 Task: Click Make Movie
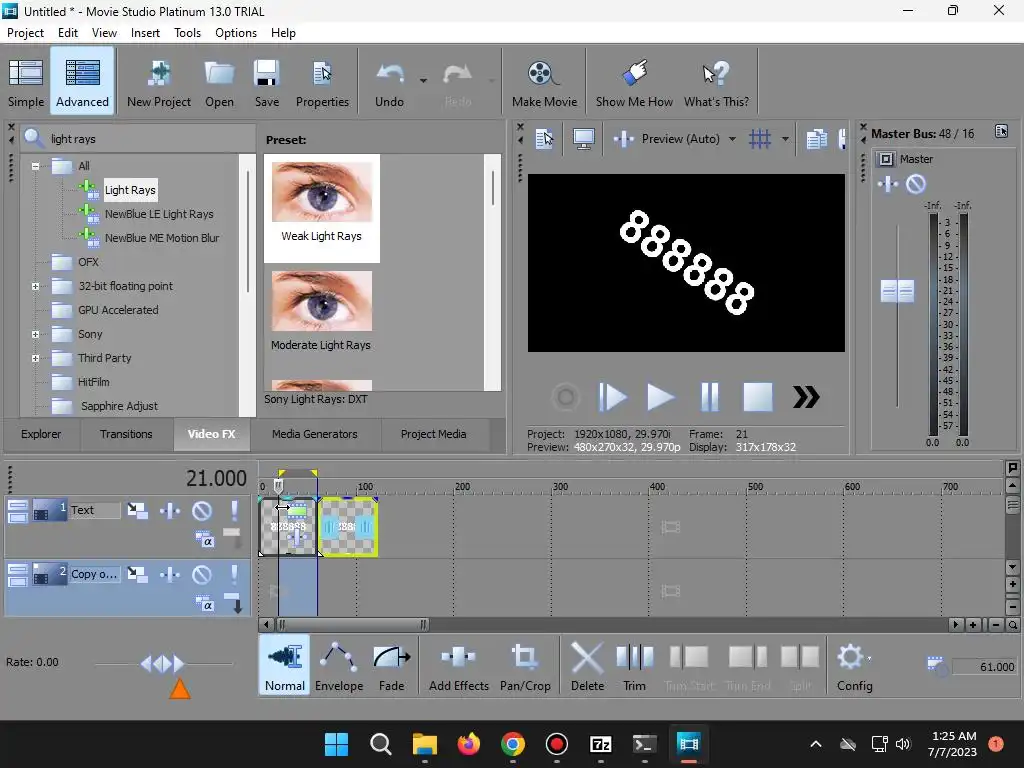coord(544,82)
